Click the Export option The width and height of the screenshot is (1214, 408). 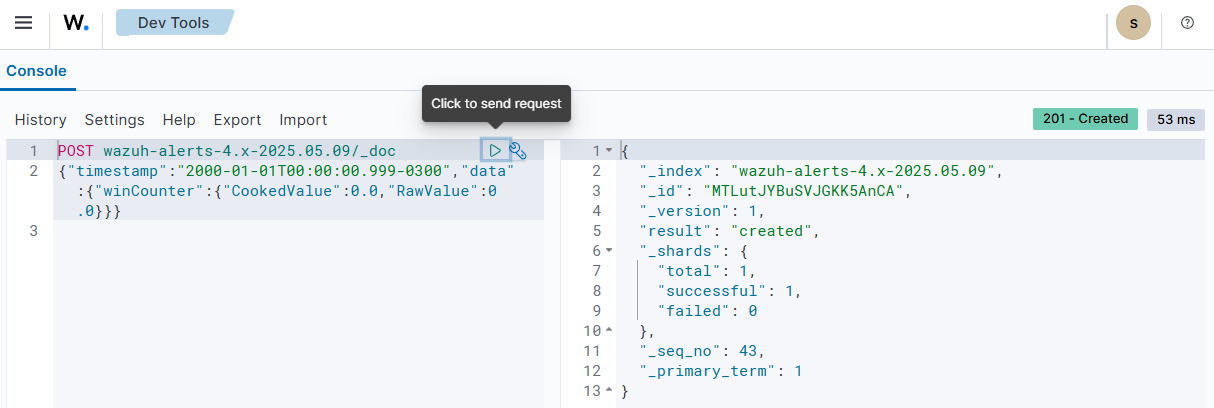tap(238, 120)
